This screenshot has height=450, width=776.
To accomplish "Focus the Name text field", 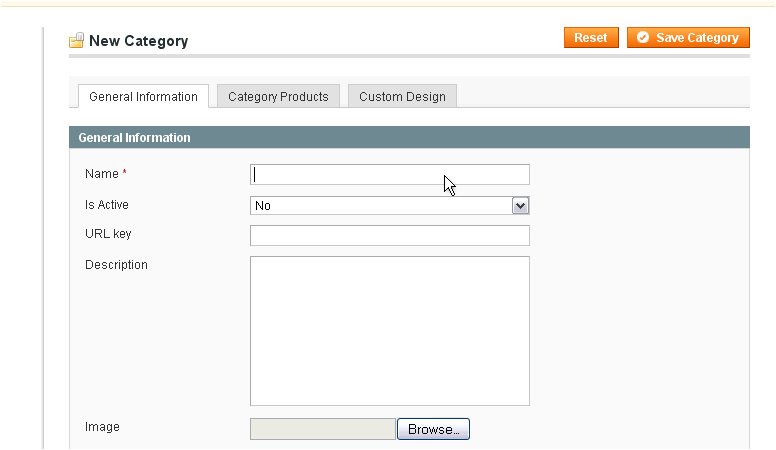I will click(390, 174).
